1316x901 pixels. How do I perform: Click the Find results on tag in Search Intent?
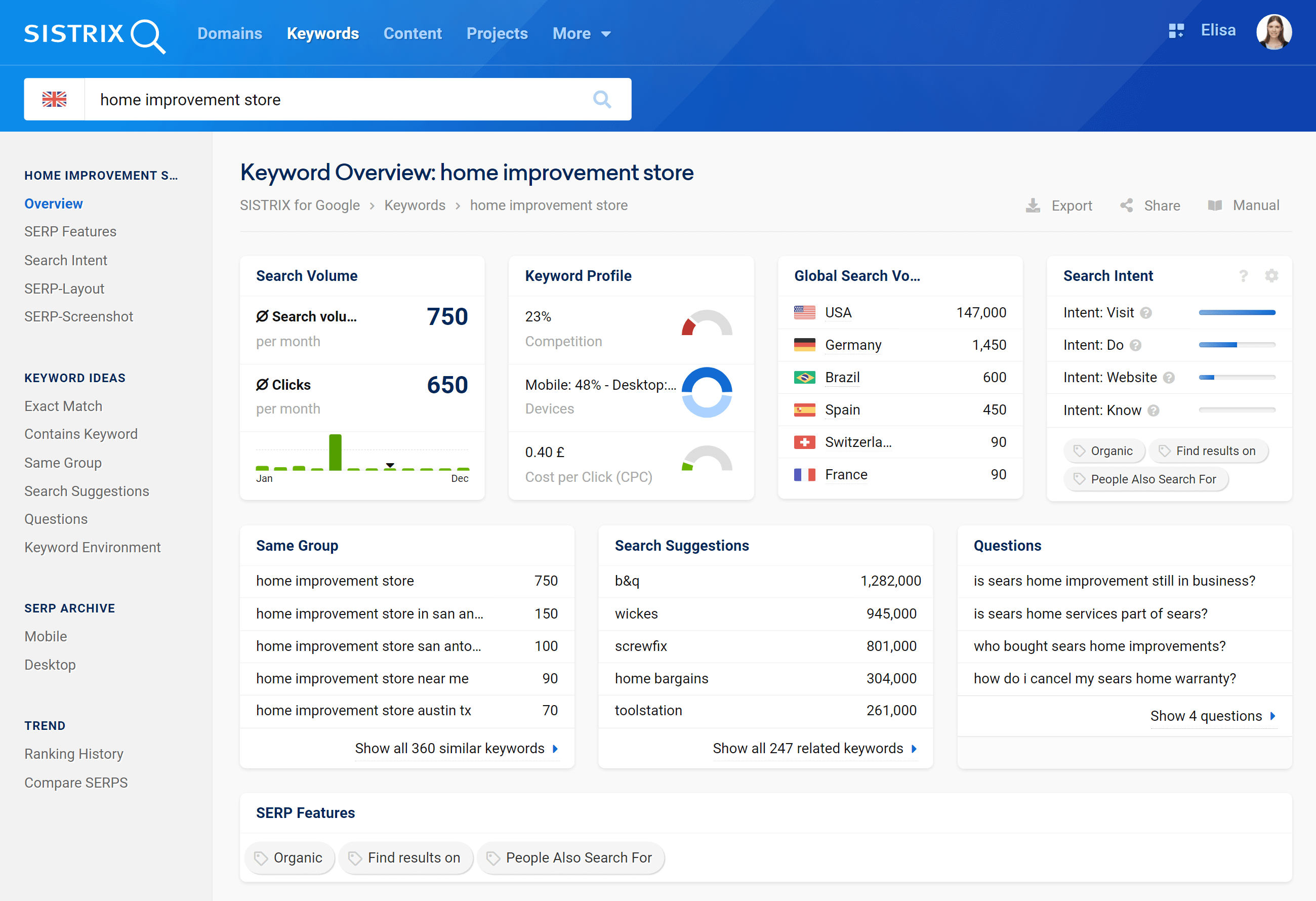pos(1208,451)
